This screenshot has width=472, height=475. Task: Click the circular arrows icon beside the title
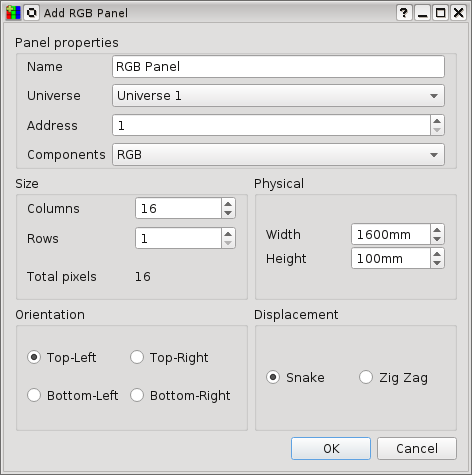click(x=32, y=13)
